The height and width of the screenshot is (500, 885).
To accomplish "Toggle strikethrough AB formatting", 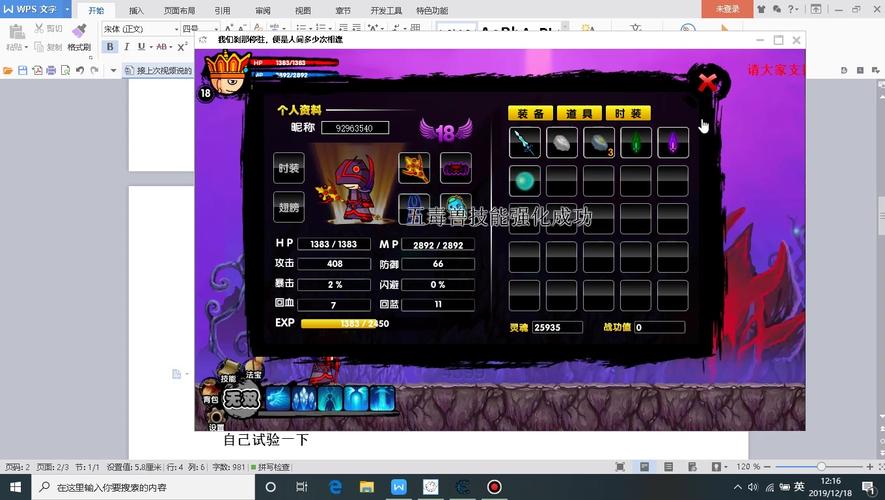I will coord(161,47).
